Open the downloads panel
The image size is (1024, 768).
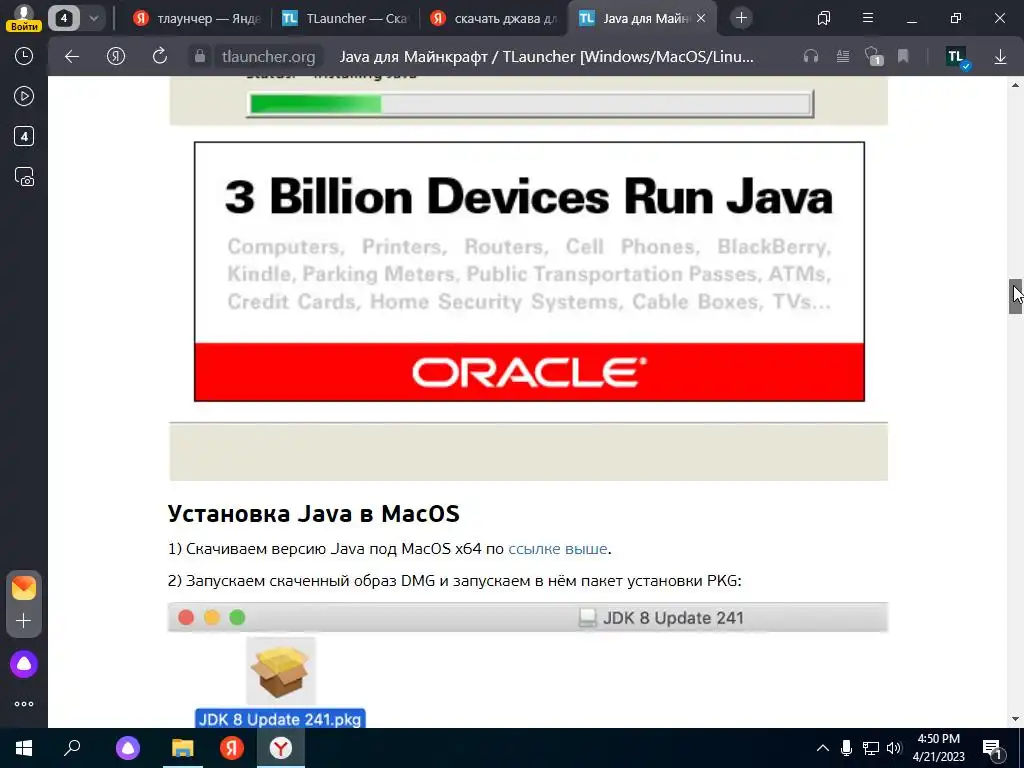click(1000, 57)
